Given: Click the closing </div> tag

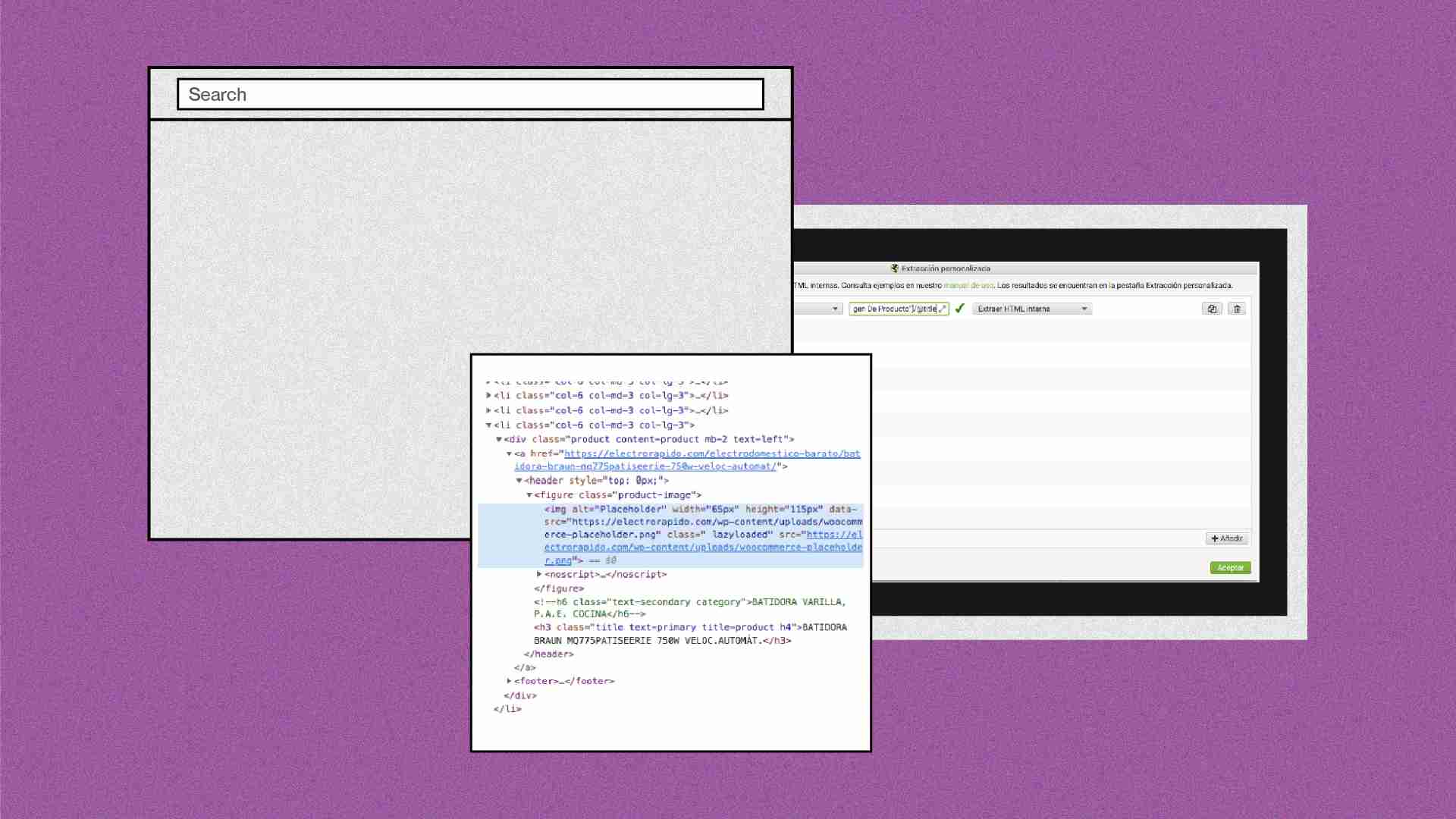Looking at the screenshot, I should tap(520, 695).
